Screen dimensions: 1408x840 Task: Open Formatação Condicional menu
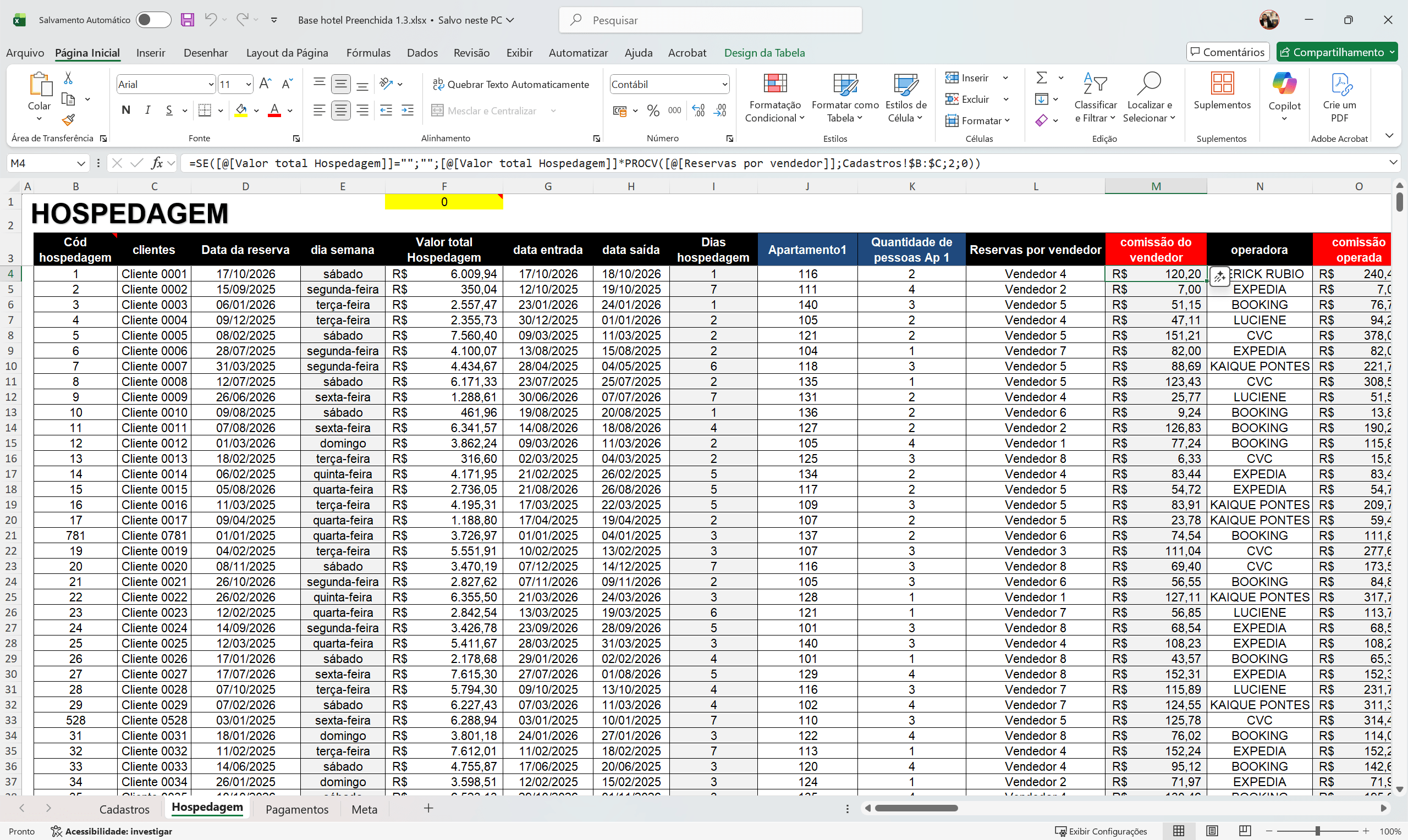[x=774, y=97]
